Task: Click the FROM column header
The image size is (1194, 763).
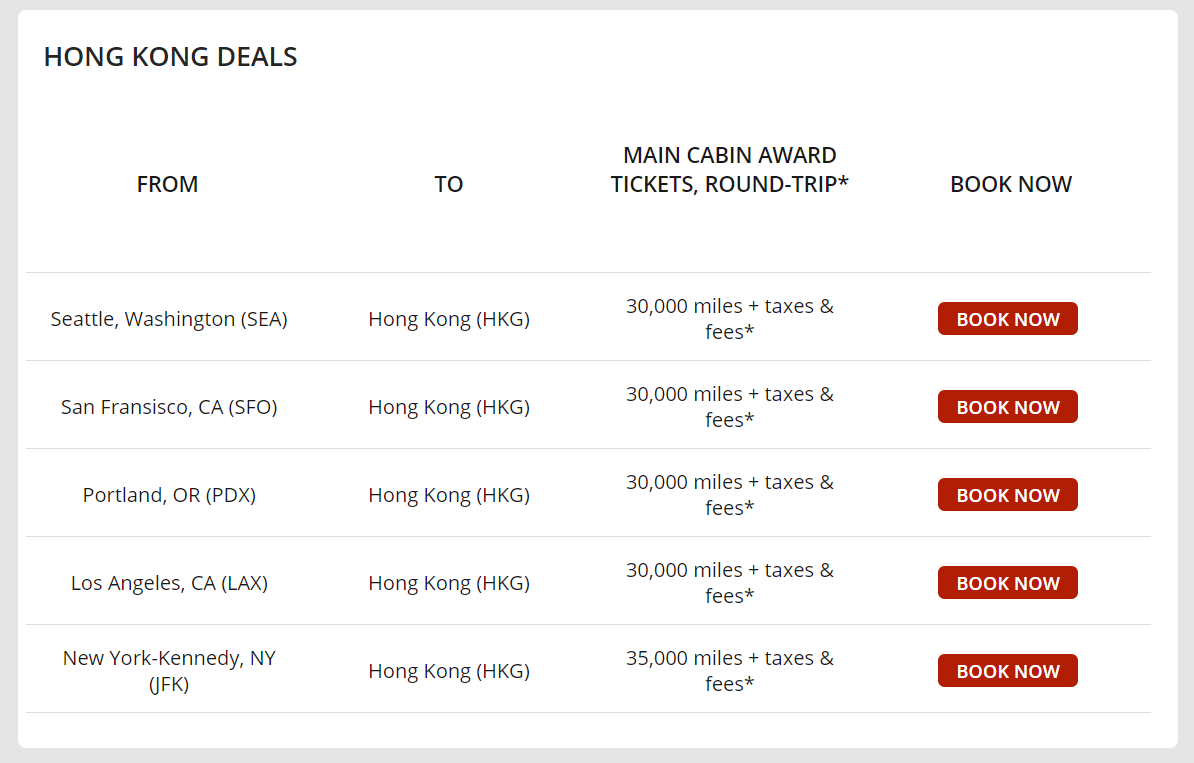Action: (x=167, y=184)
